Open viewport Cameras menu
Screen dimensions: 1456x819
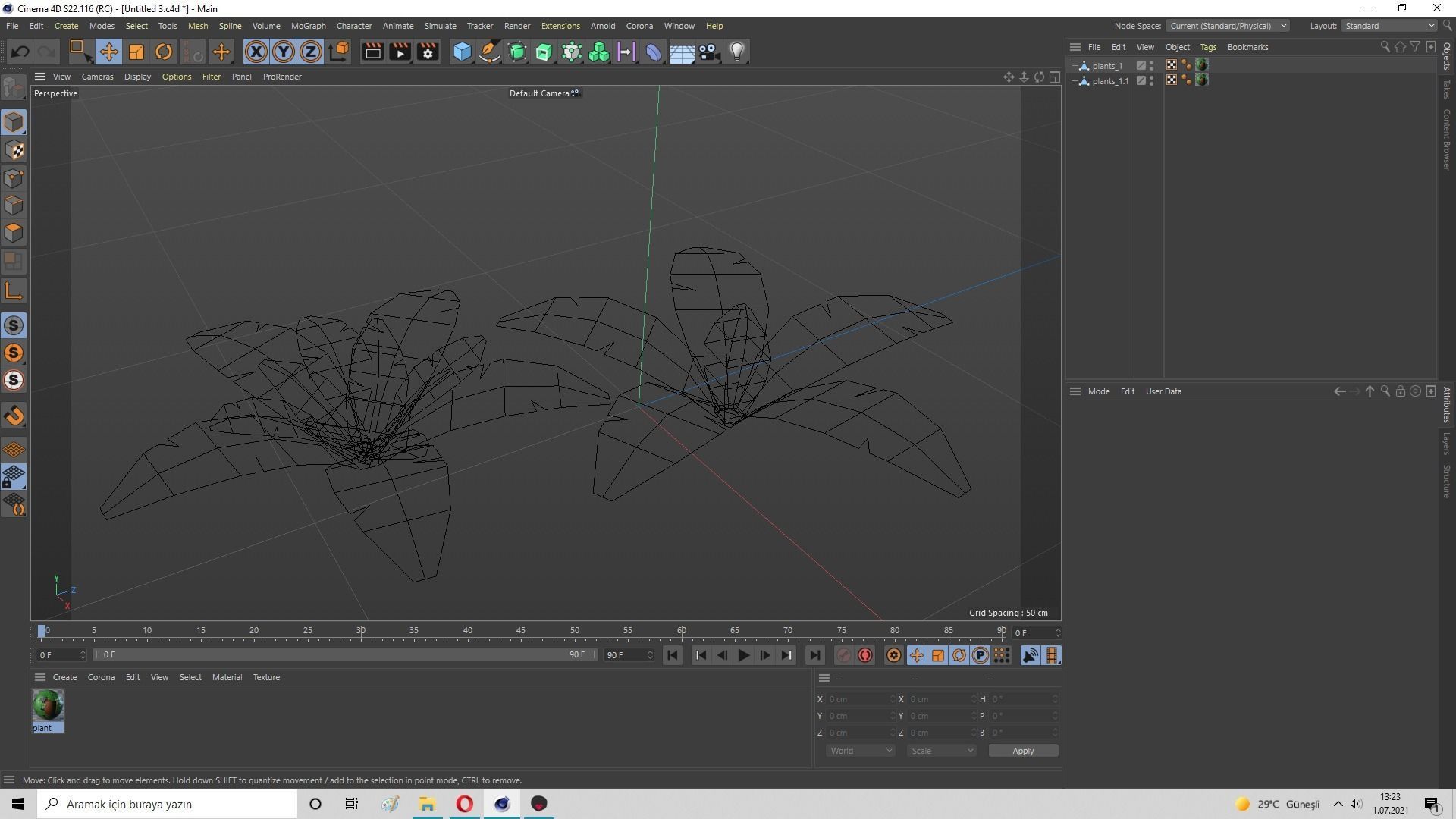[x=97, y=77]
